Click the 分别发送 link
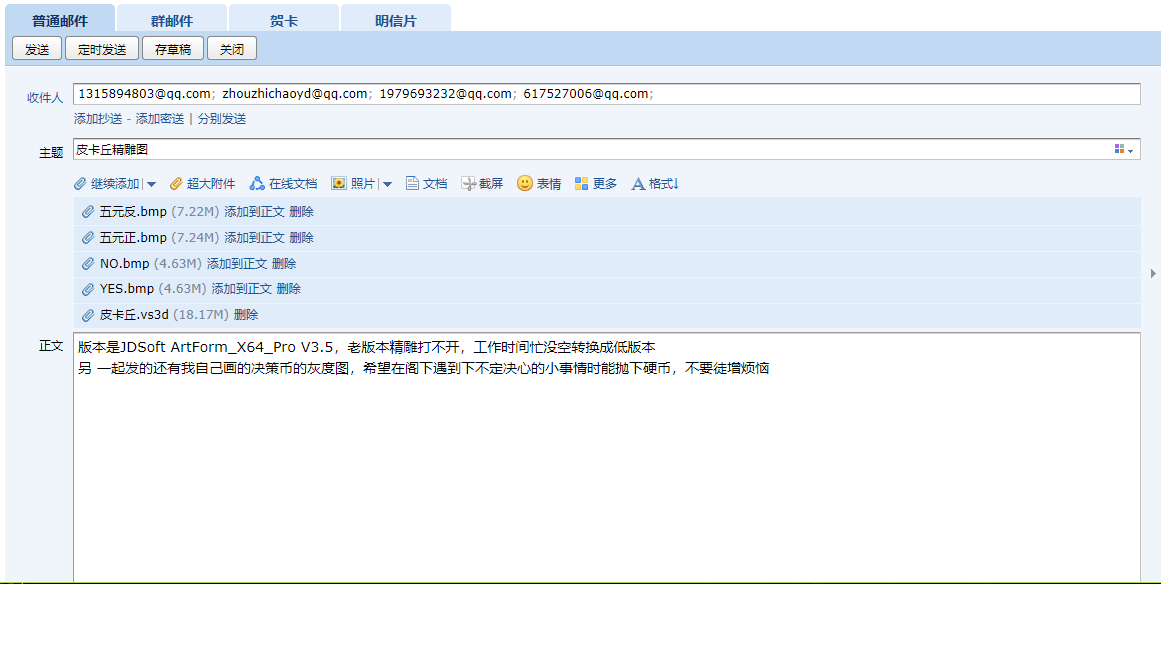Screen dimensions: 1161x648 (x=222, y=119)
